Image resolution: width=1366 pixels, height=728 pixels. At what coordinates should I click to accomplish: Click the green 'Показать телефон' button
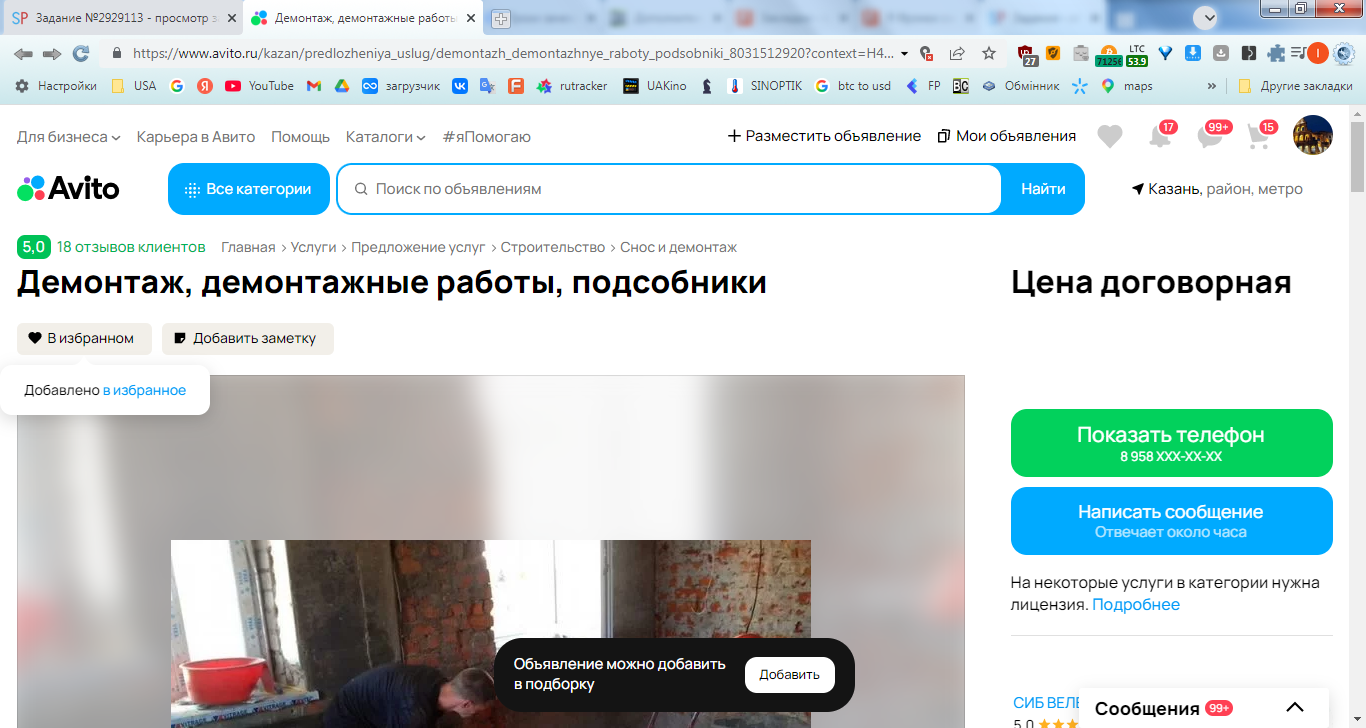(1171, 443)
